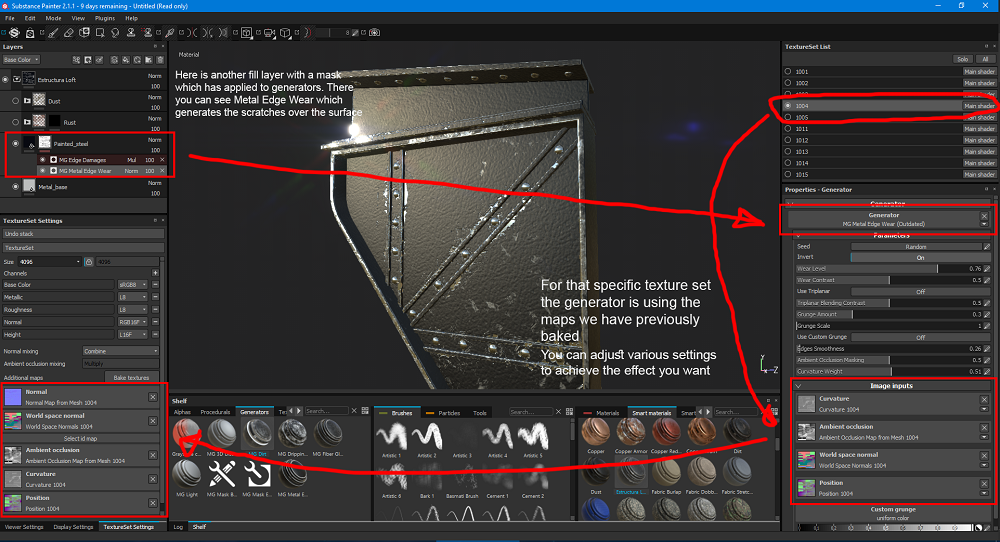This screenshot has height=542, width=1000.
Task: Open the File menu
Action: 10,18
